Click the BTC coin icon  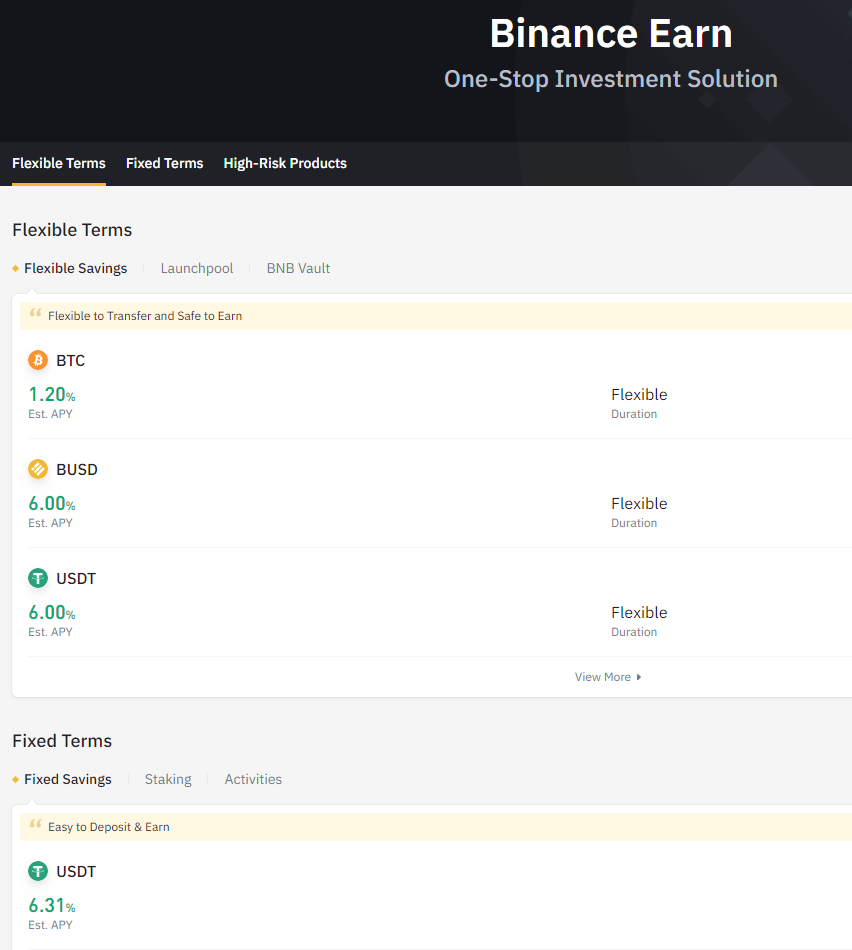[x=38, y=360]
